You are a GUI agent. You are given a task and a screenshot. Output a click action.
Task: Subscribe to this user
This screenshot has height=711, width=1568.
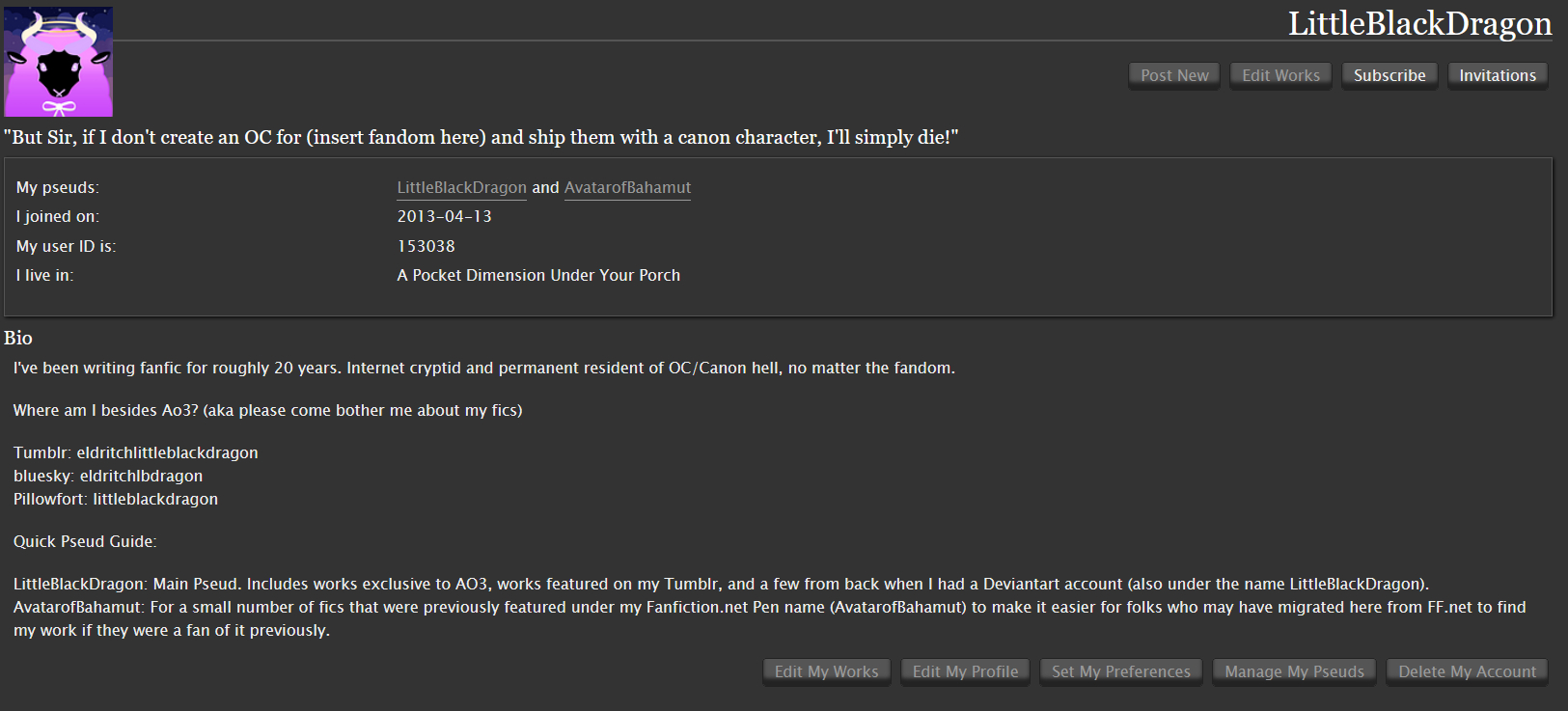click(1389, 75)
